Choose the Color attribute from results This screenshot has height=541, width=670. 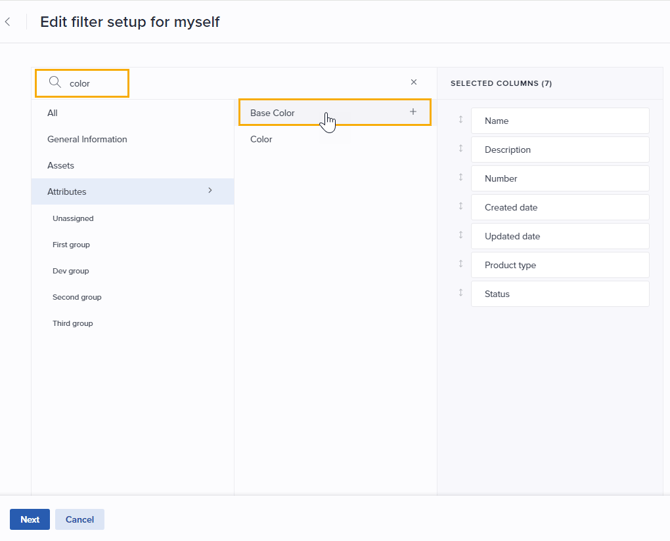click(261, 139)
